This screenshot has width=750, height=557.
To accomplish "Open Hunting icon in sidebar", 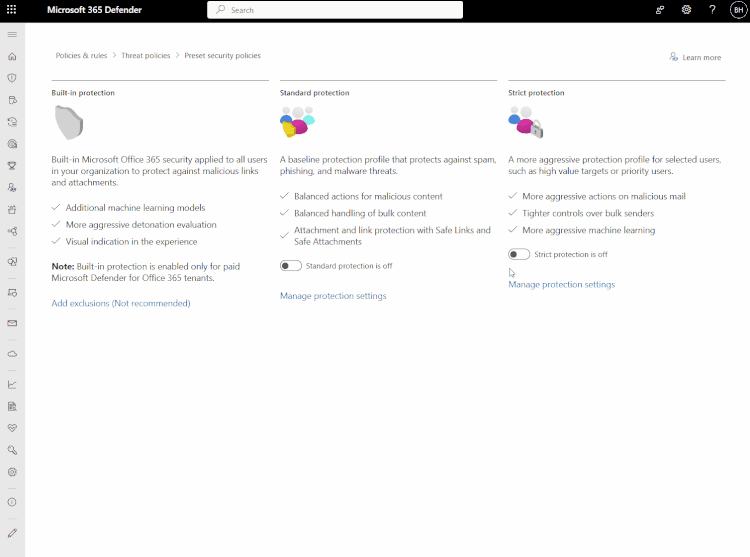I will pos(12,100).
